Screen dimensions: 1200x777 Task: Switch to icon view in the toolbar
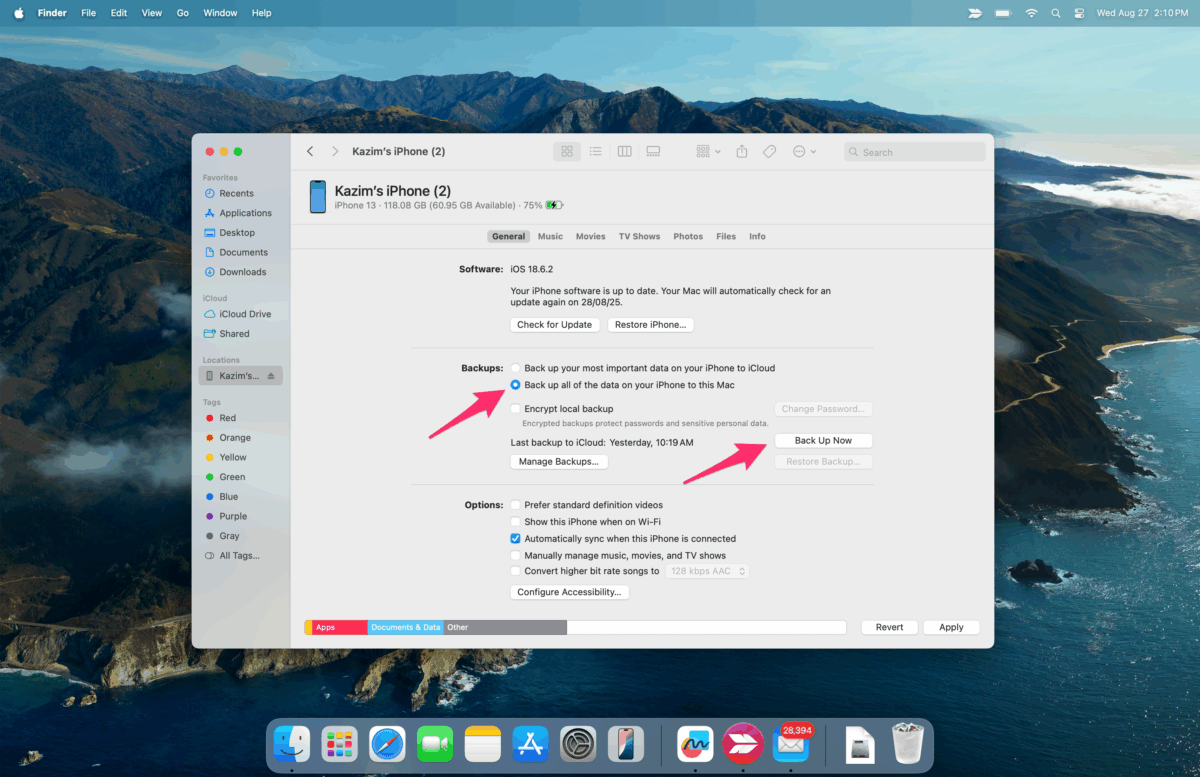(566, 151)
